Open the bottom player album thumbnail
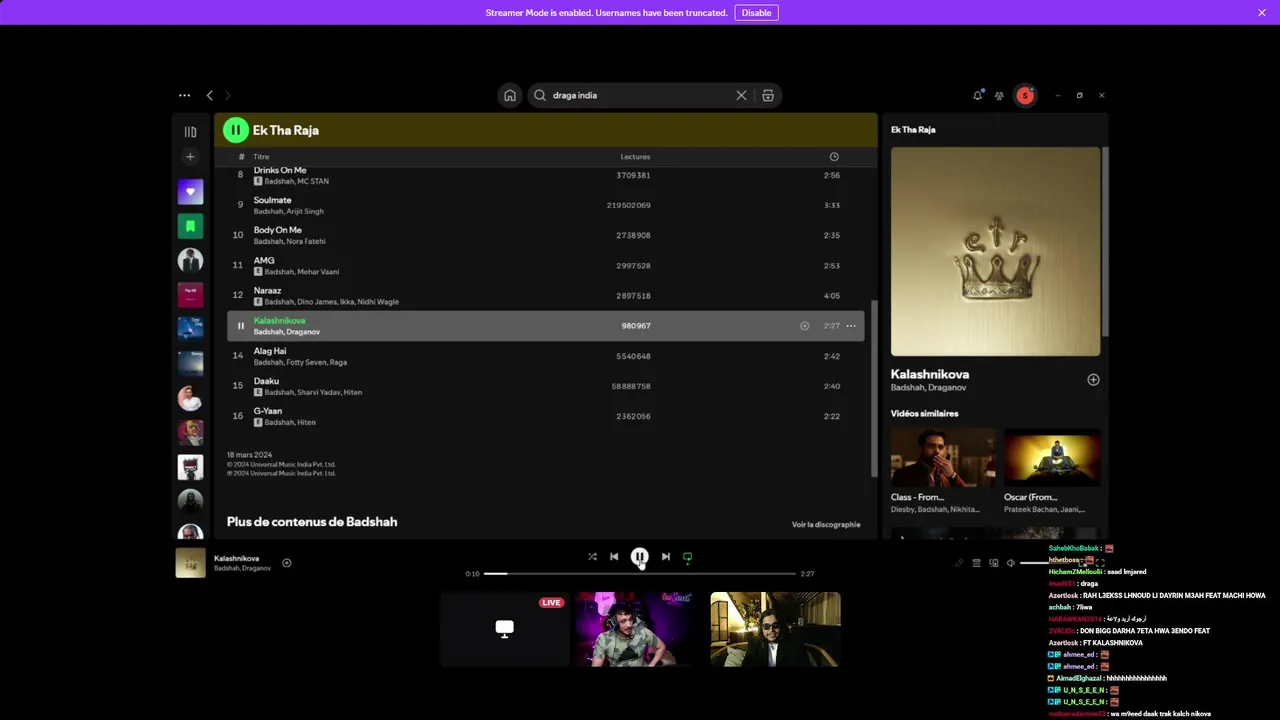This screenshot has height=720, width=1280. [x=190, y=563]
